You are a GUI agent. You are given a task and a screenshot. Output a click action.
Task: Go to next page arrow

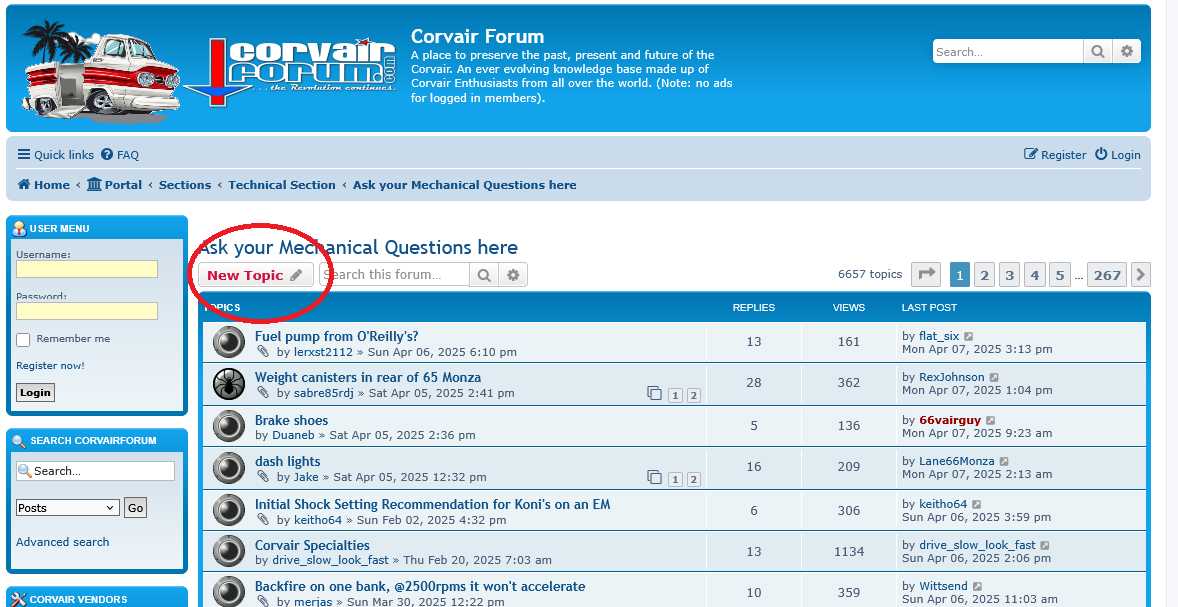pos(1140,275)
